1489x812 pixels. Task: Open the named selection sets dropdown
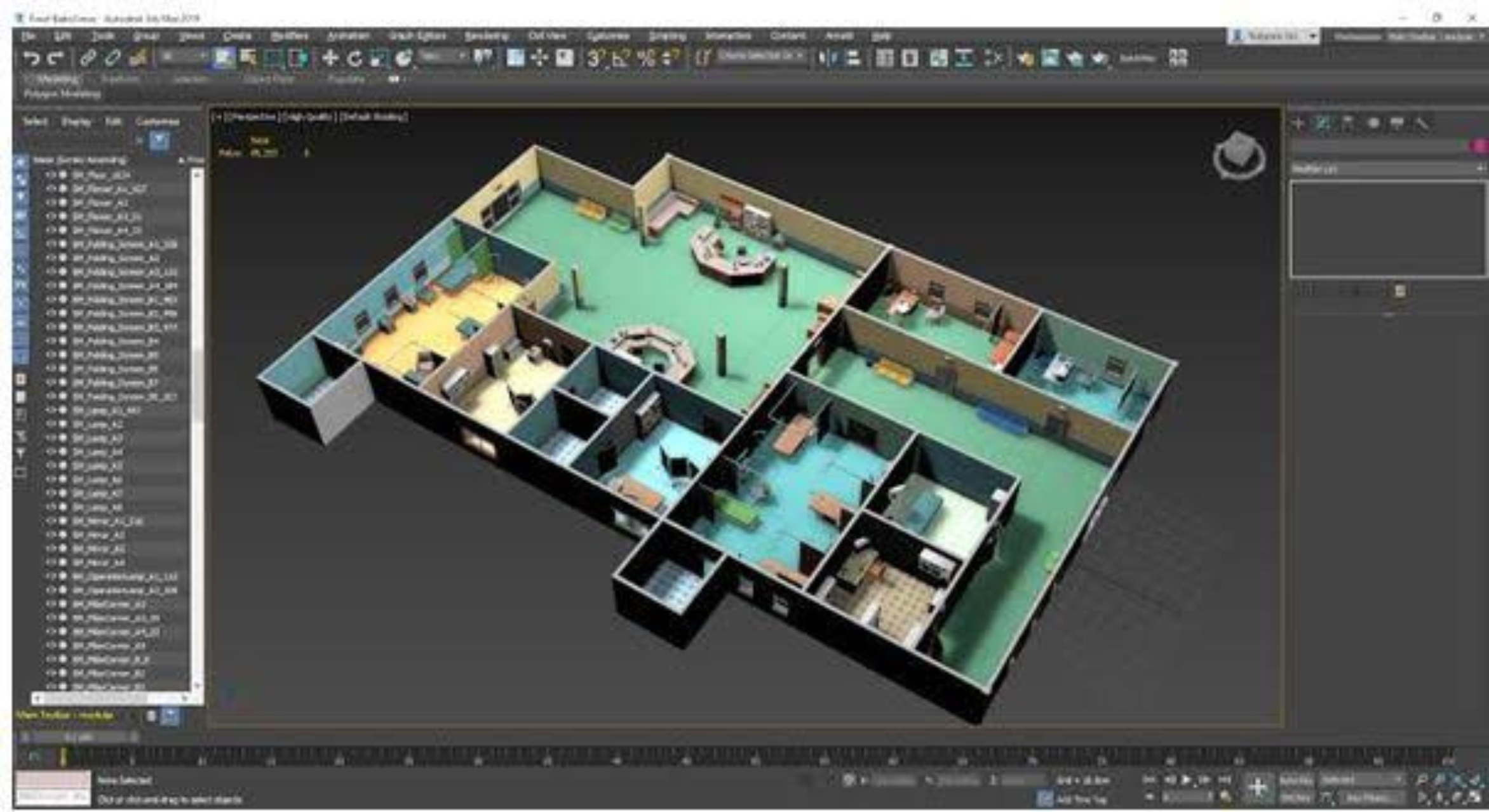(761, 57)
